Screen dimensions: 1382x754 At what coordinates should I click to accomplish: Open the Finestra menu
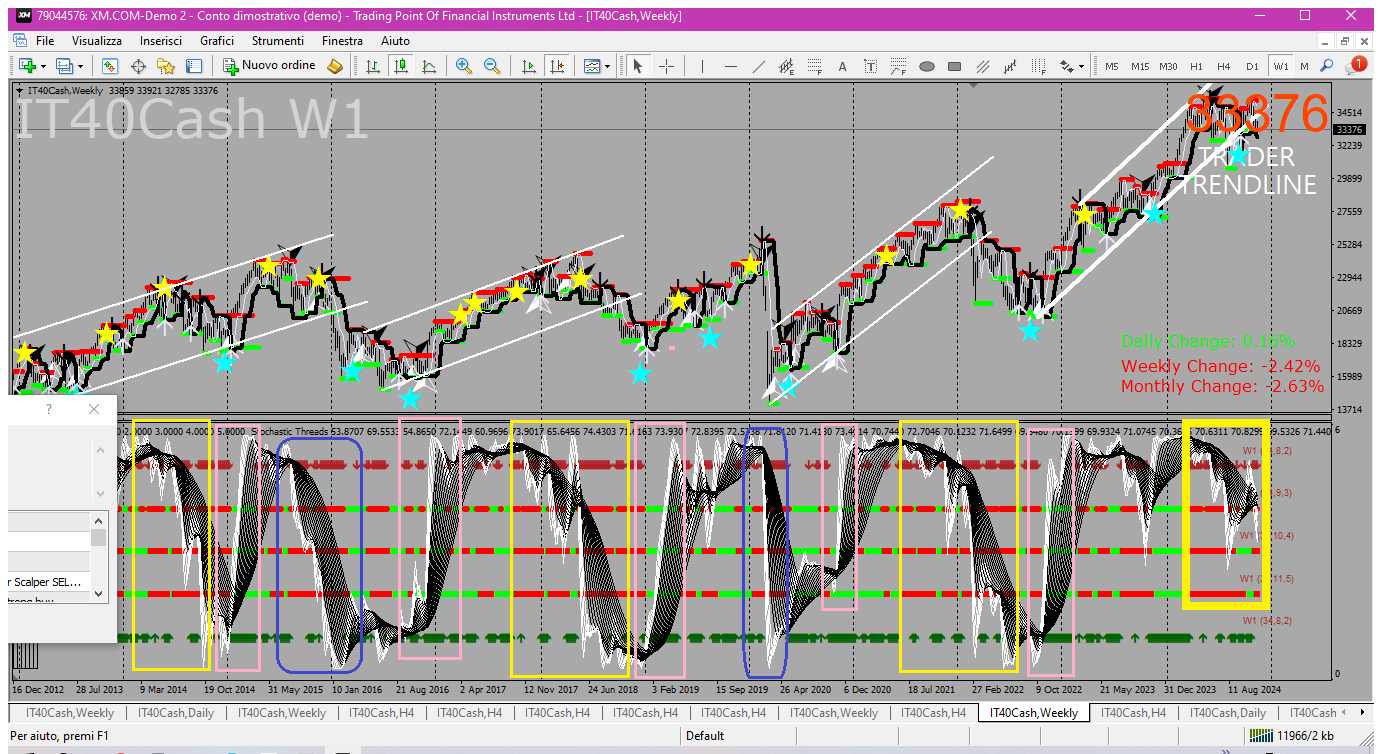tap(342, 41)
